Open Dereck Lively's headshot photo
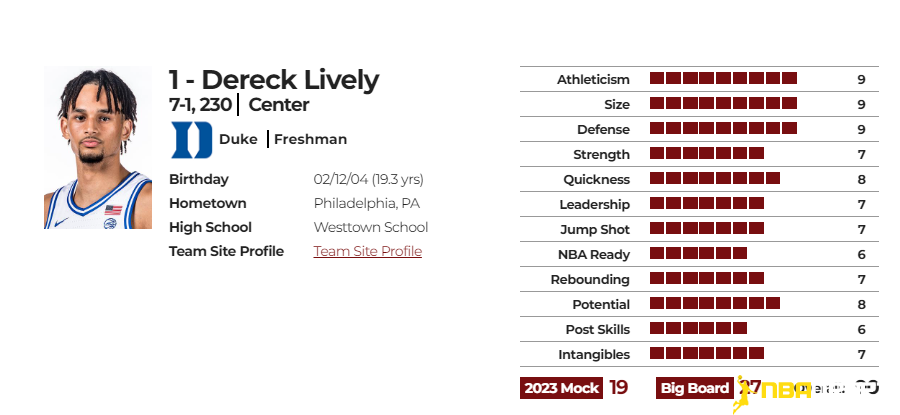The image size is (900, 415). [x=98, y=148]
